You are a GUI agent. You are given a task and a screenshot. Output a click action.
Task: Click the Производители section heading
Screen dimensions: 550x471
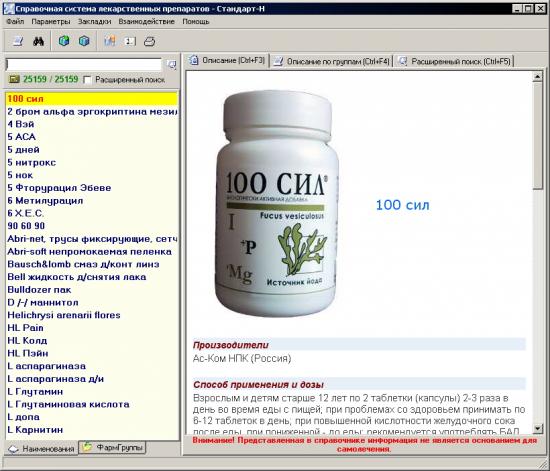pyautogui.click(x=231, y=345)
